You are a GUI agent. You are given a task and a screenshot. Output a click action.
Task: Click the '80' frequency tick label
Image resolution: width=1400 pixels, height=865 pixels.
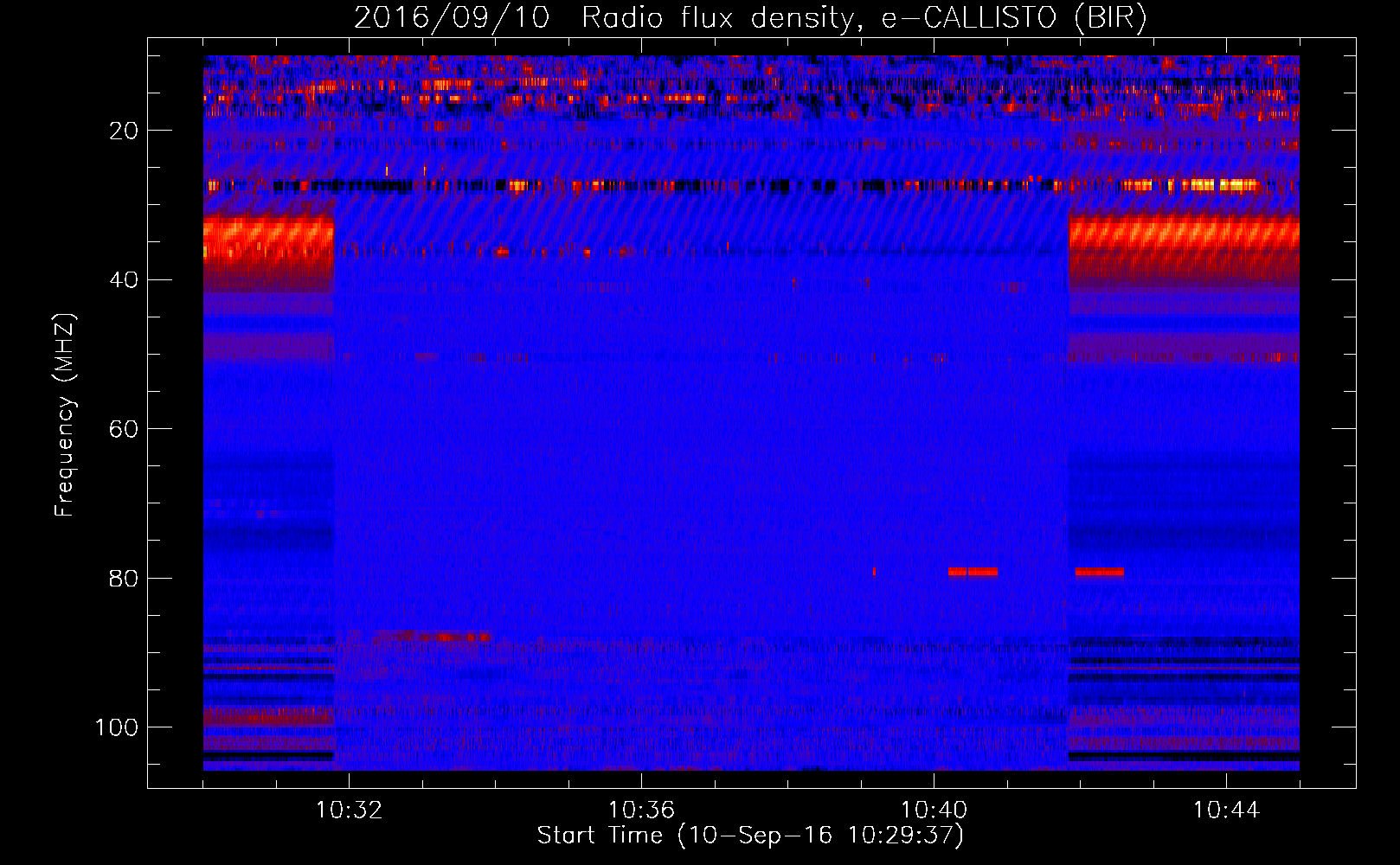(125, 579)
